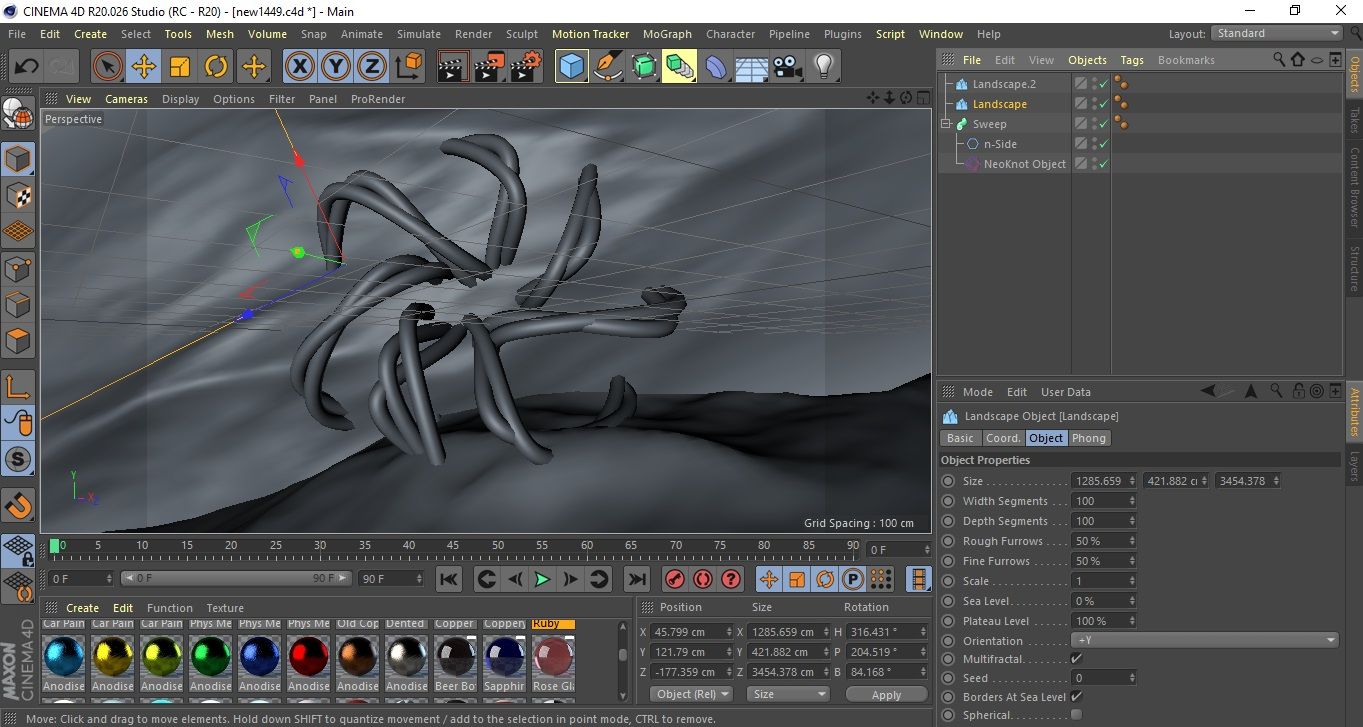The image size is (1363, 727).
Task: Disable Borders At Sea Level checkbox
Action: [x=1076, y=697]
